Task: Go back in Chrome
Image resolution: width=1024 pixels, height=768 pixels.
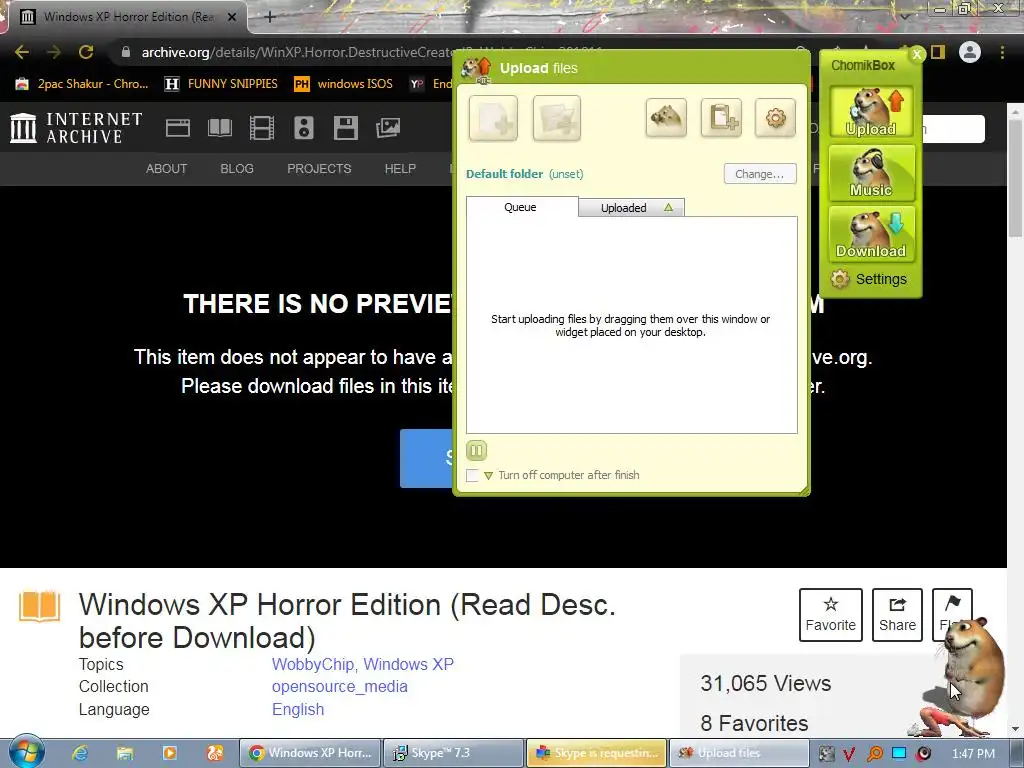Action: [x=22, y=52]
